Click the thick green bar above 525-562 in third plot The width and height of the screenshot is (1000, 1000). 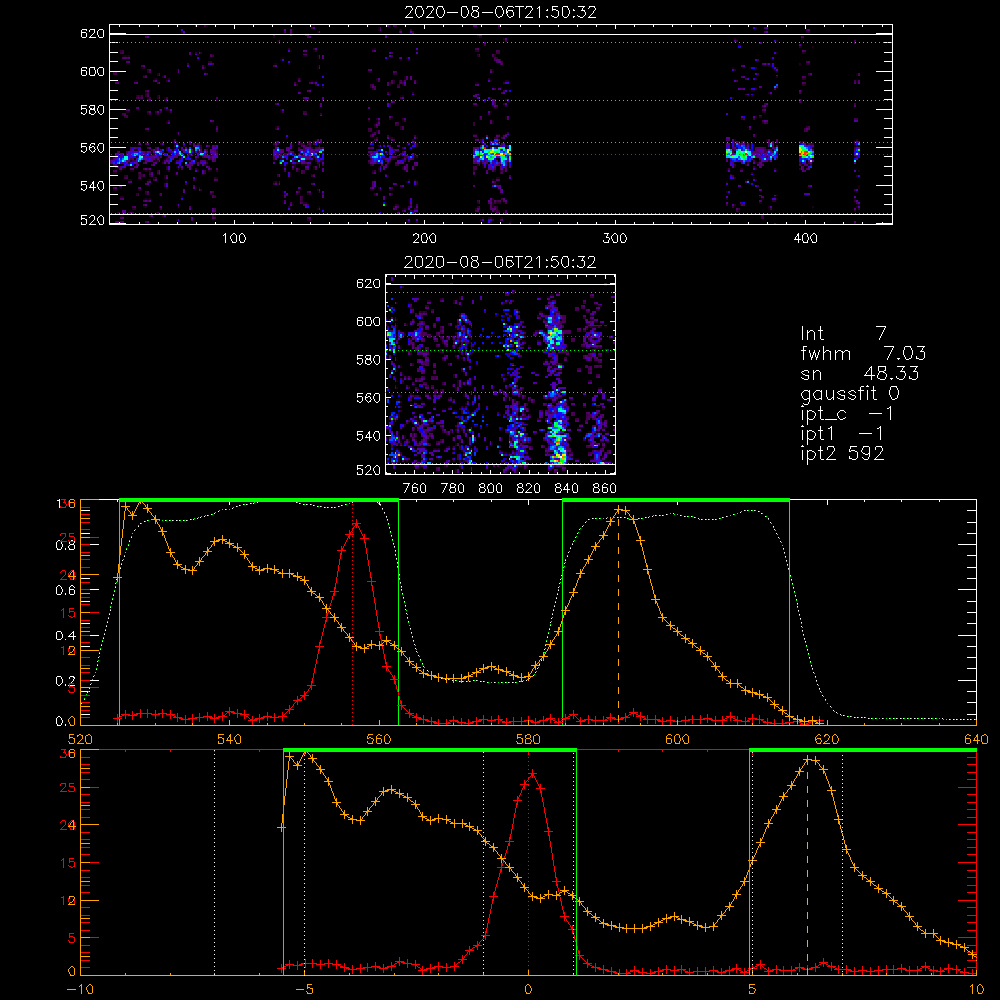pyautogui.click(x=259, y=500)
